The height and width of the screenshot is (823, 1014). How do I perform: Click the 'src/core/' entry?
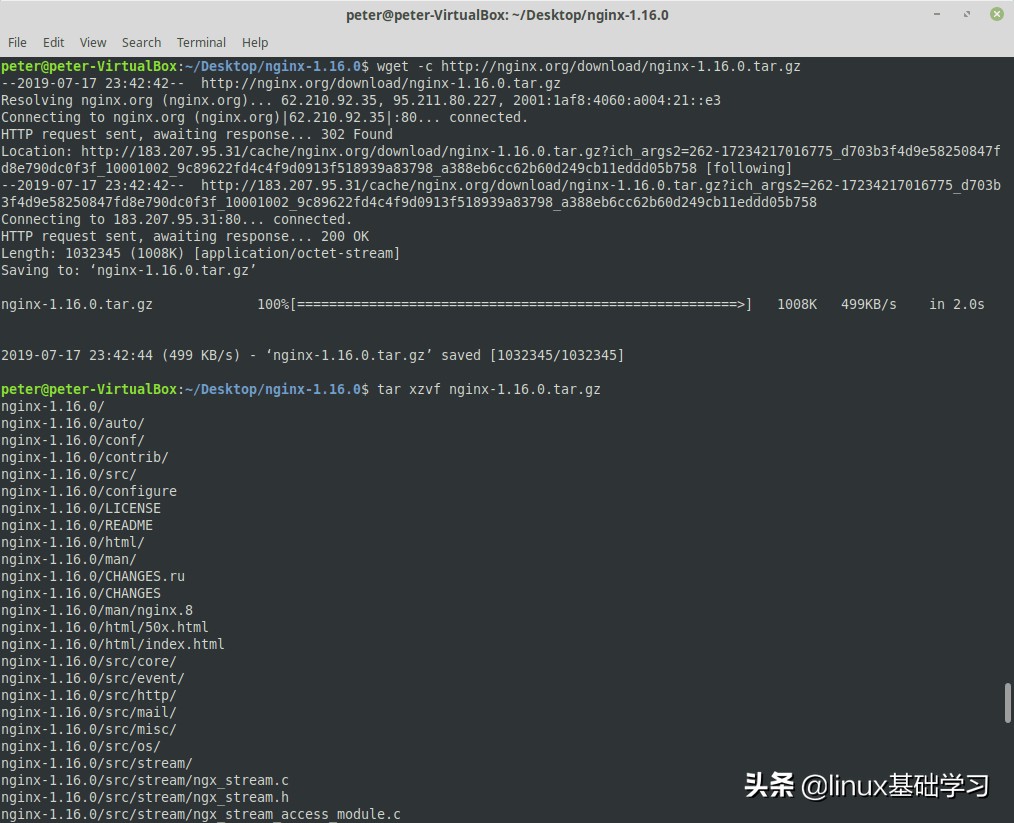89,661
